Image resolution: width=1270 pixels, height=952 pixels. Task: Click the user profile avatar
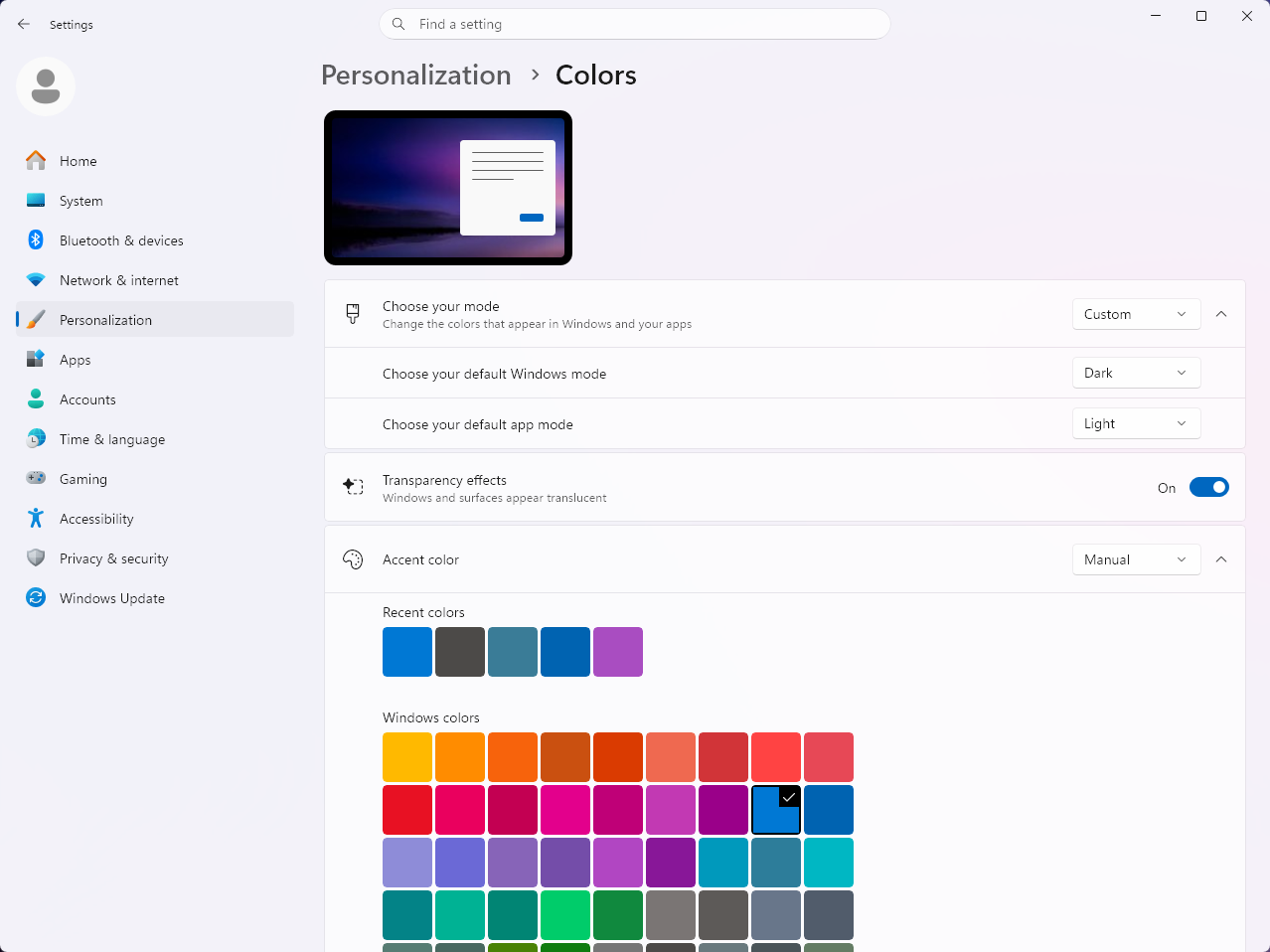[46, 86]
